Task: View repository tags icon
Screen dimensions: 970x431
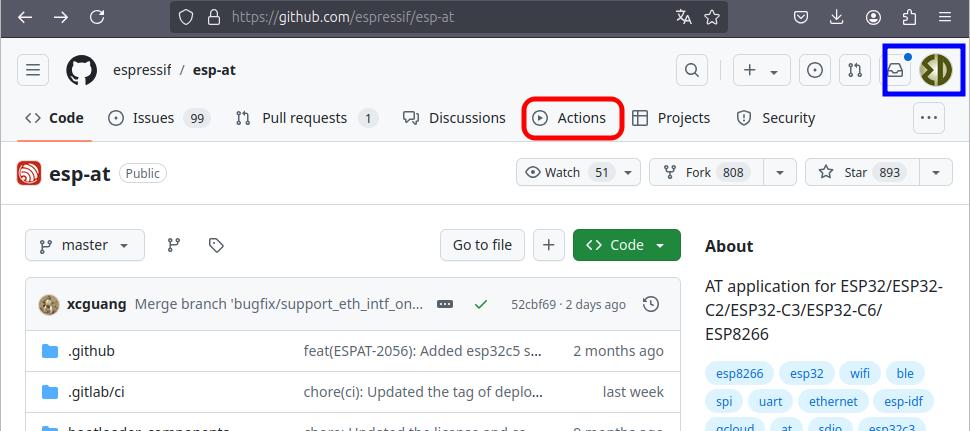Action: pyautogui.click(x=215, y=245)
